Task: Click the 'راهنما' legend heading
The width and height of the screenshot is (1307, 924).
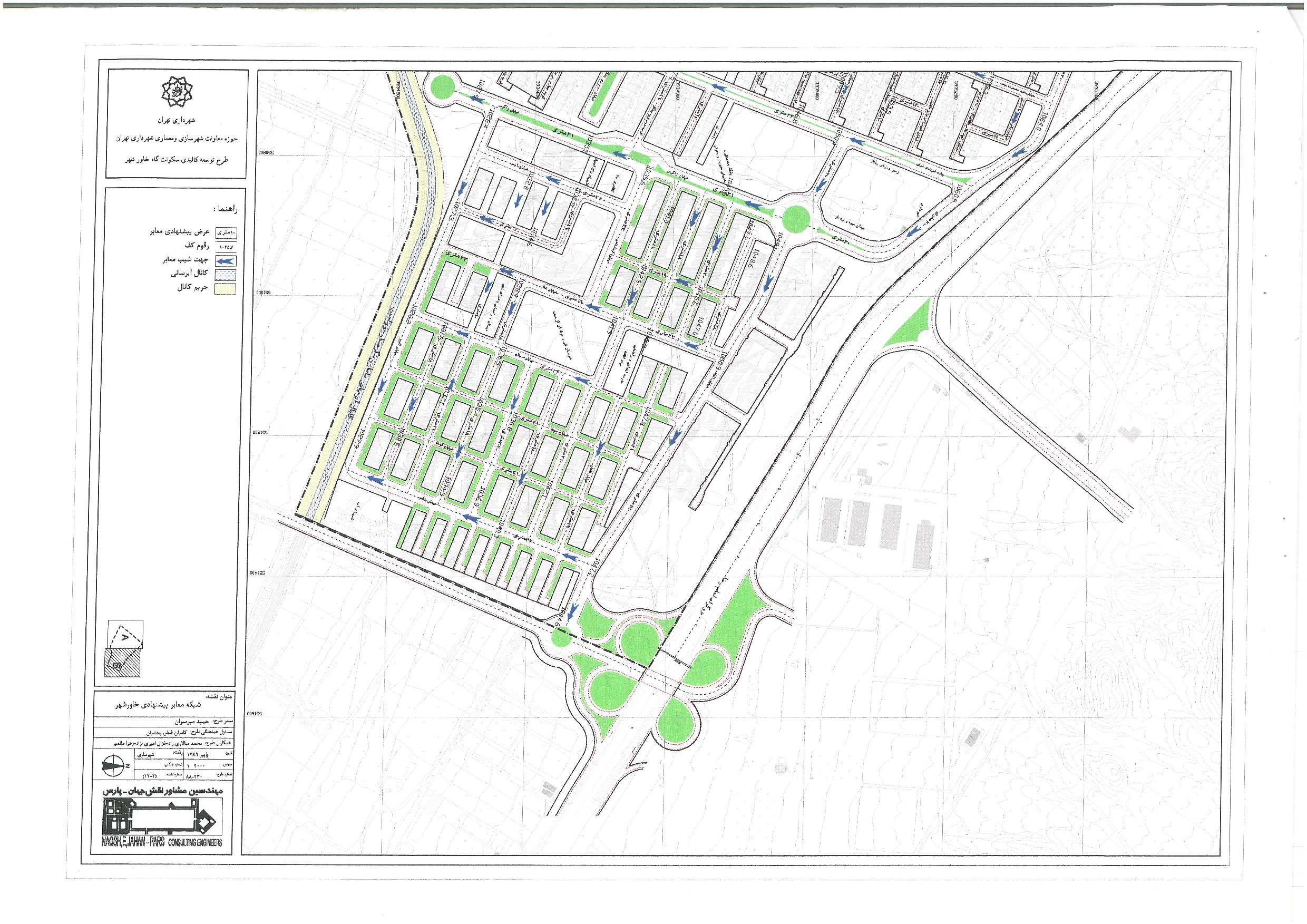Action: pos(225,209)
